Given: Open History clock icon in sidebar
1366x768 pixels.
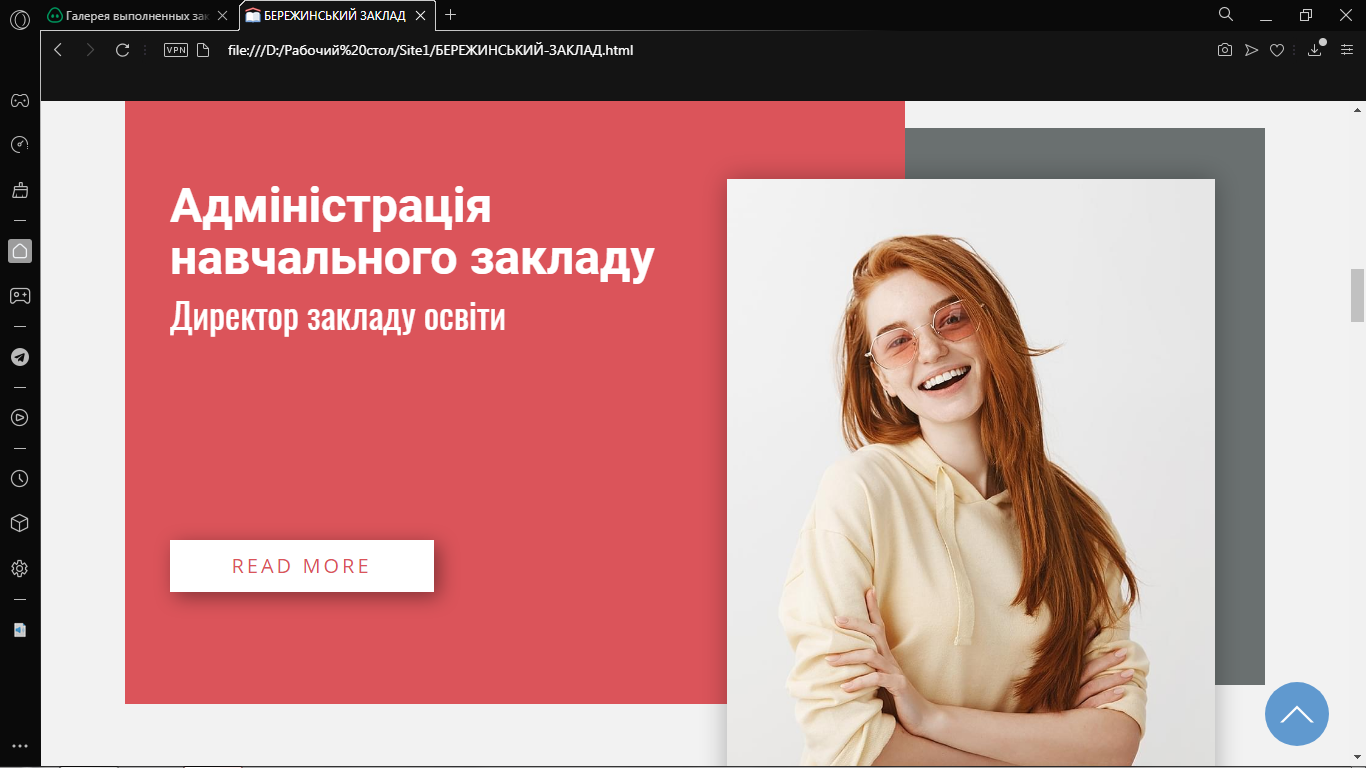Looking at the screenshot, I should pos(19,478).
